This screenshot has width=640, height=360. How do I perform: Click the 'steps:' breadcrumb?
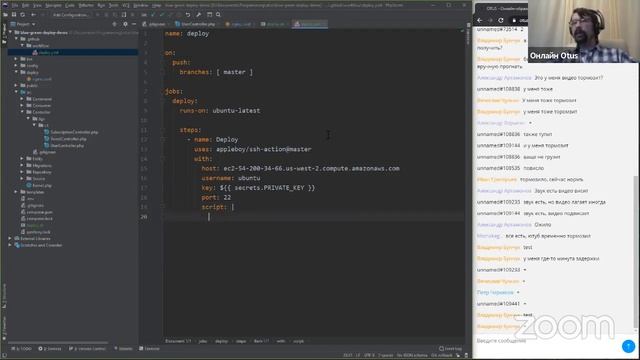click(x=241, y=341)
